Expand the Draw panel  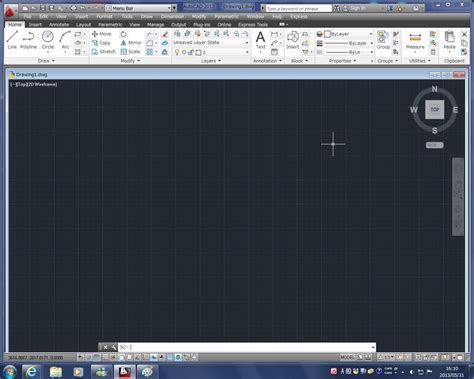(46, 61)
